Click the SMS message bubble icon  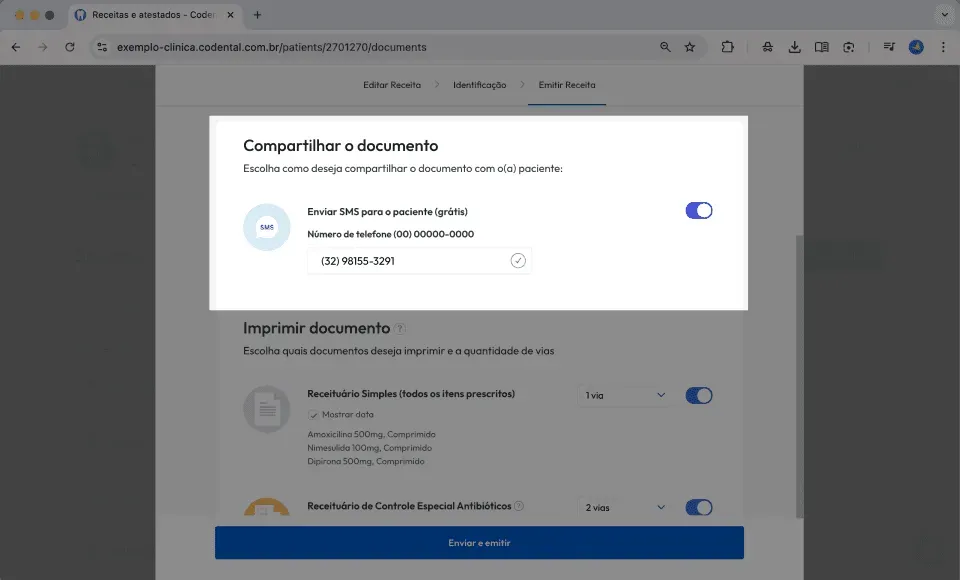tap(266, 227)
